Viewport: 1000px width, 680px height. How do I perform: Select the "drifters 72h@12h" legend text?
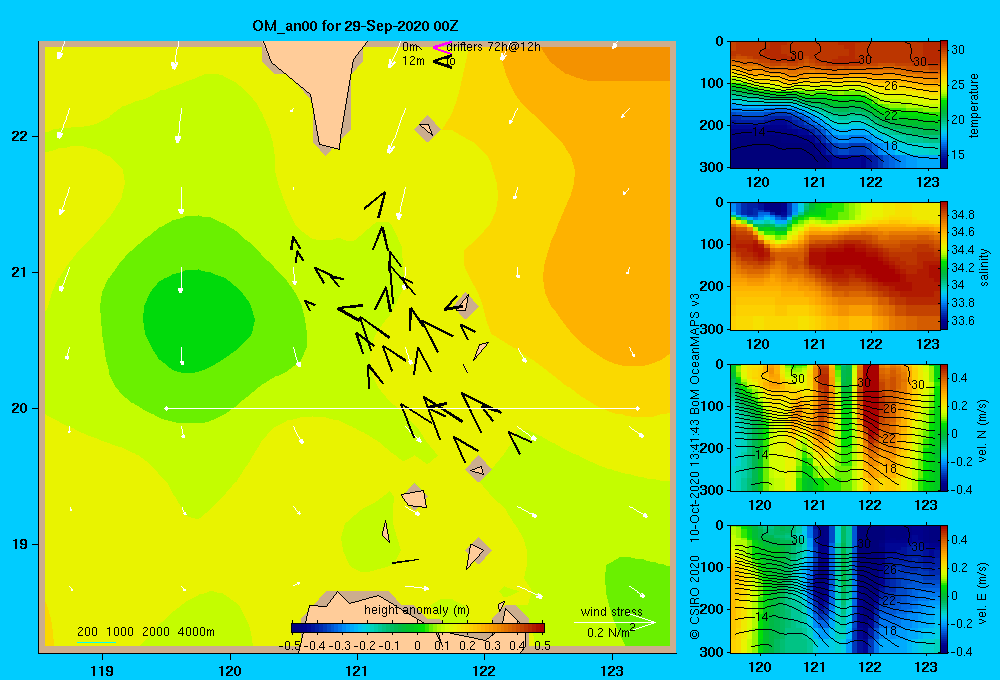(494, 47)
